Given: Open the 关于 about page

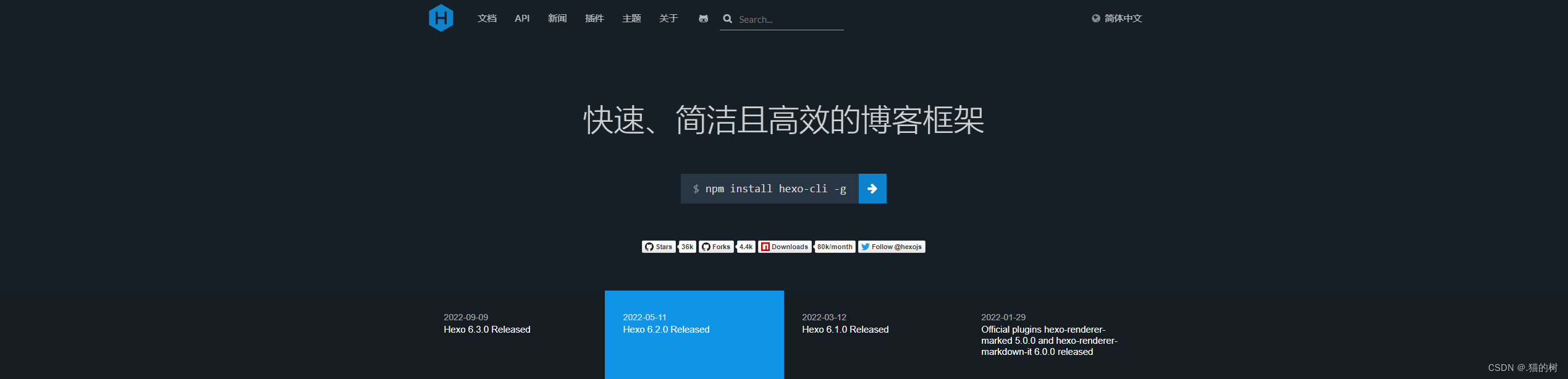Looking at the screenshot, I should (668, 19).
